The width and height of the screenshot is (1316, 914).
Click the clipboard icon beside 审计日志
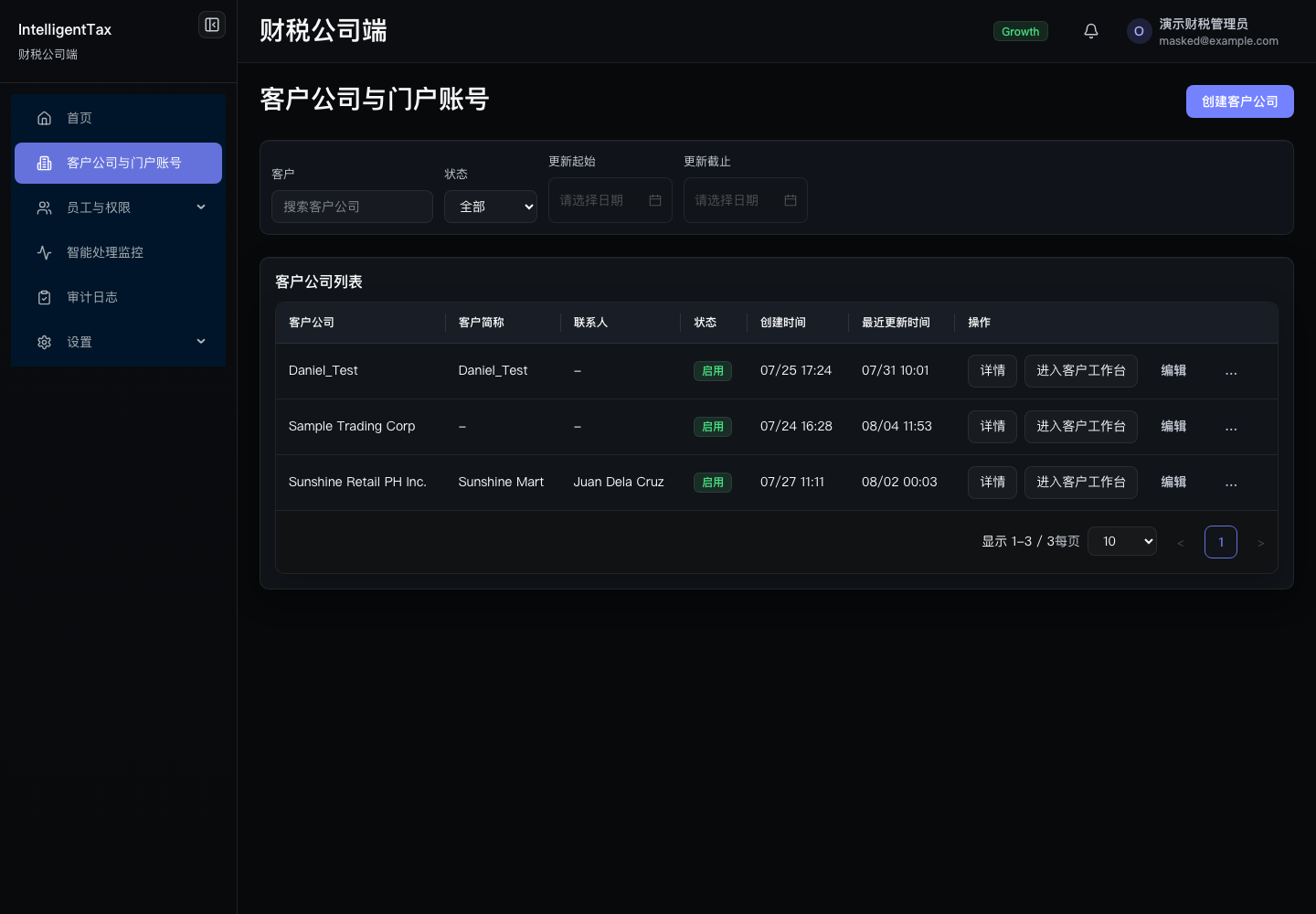pyautogui.click(x=44, y=297)
